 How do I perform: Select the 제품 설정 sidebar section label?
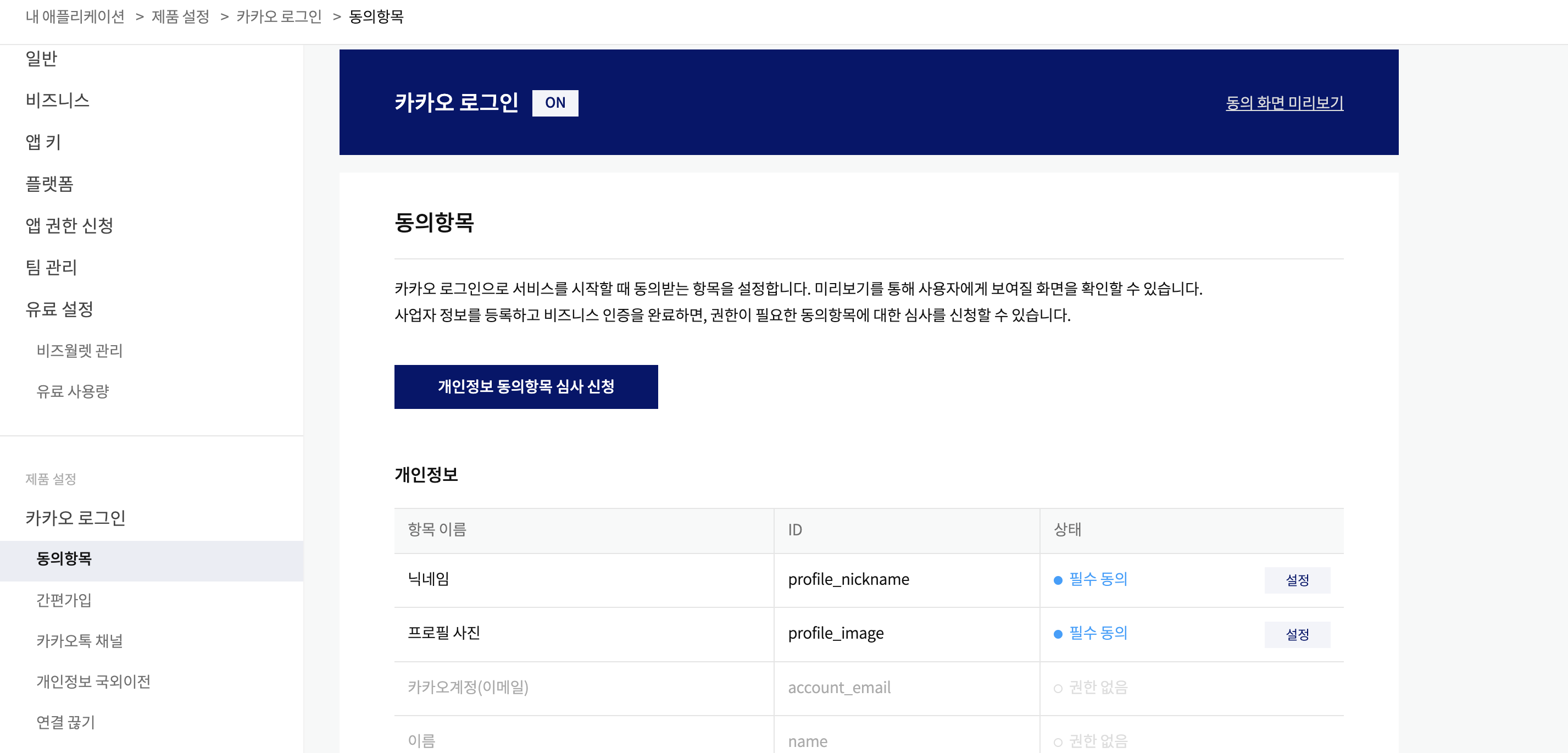(x=51, y=479)
